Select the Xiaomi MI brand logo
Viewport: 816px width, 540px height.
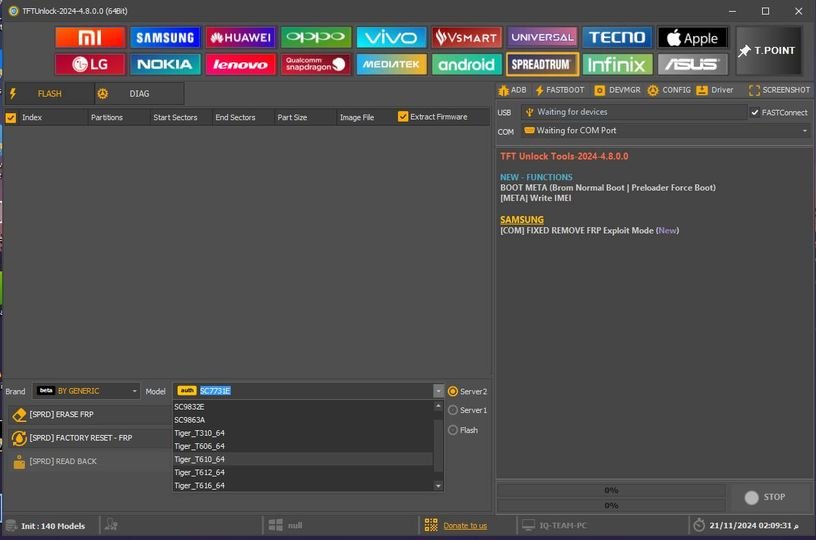point(90,37)
